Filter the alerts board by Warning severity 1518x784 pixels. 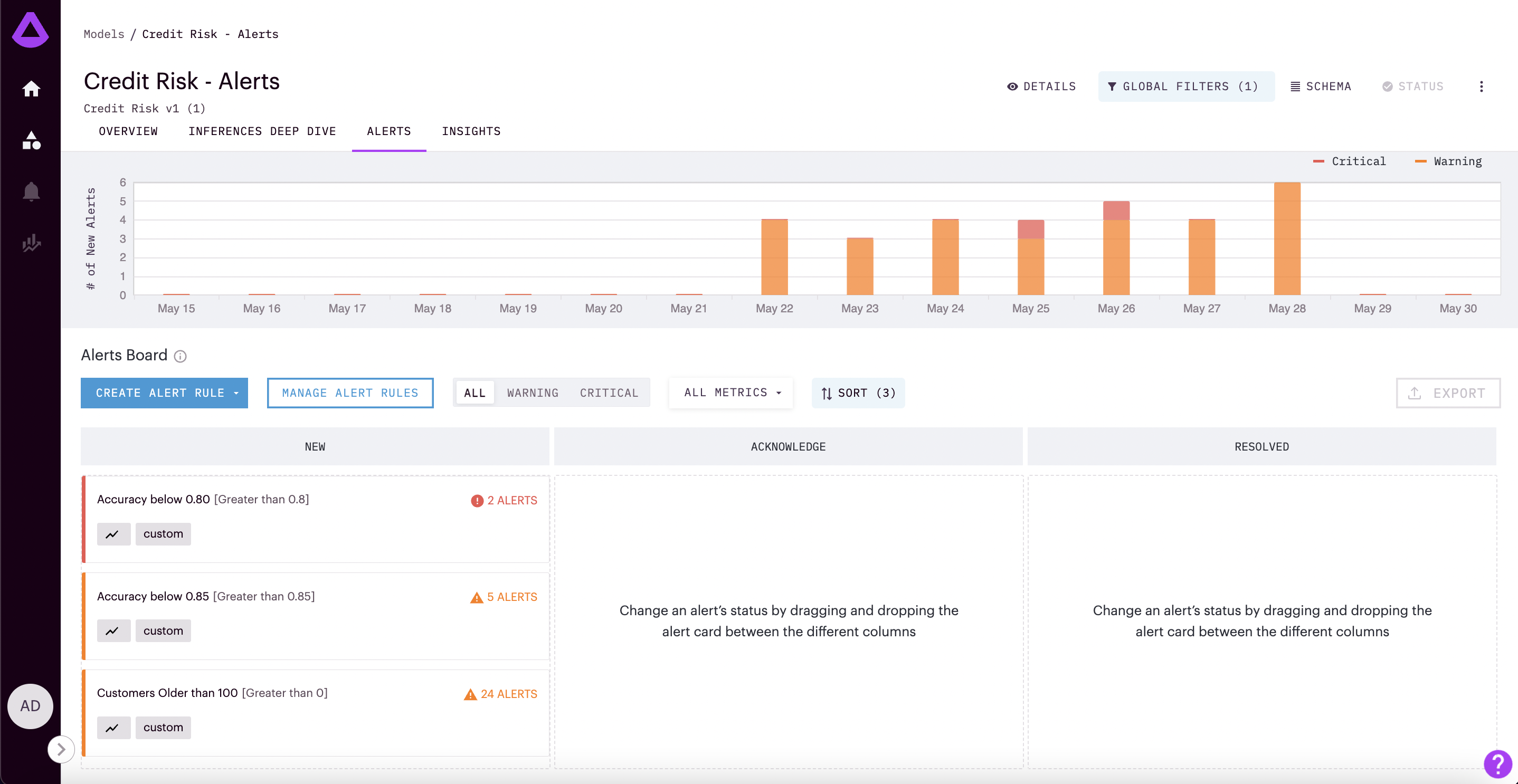(x=532, y=393)
